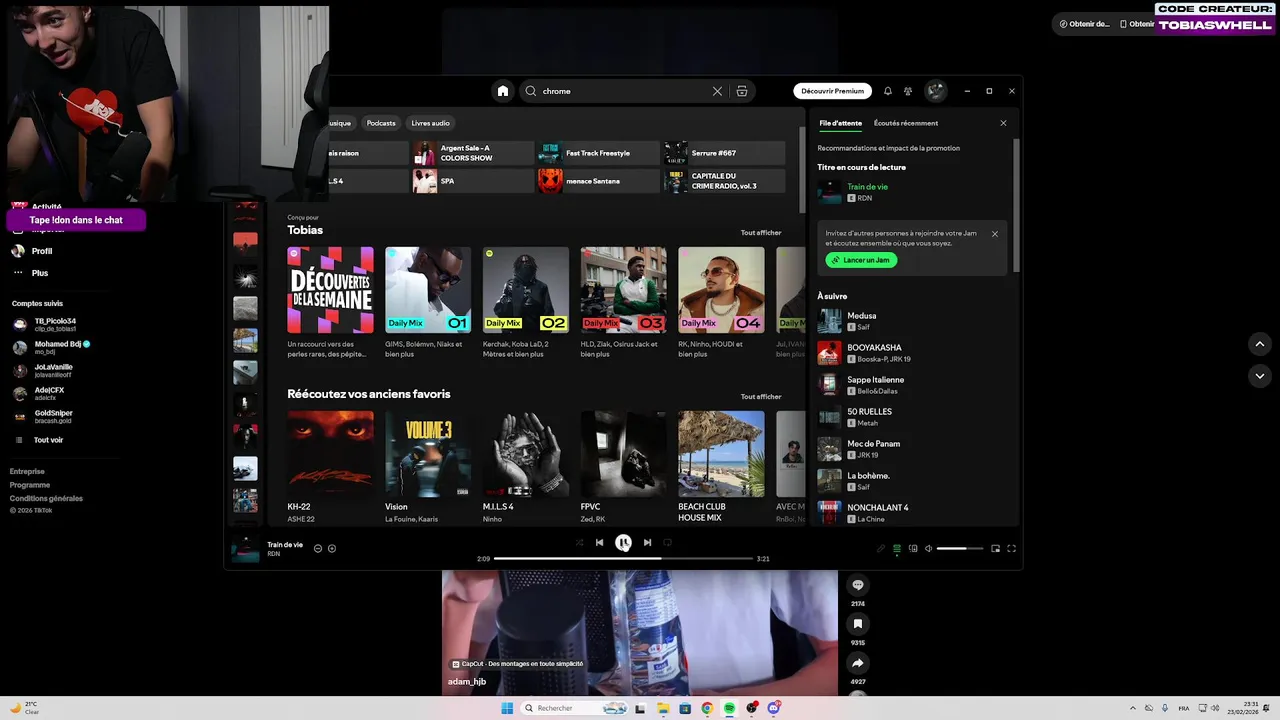
Task: Click inside the Spotify search field
Action: (x=622, y=91)
